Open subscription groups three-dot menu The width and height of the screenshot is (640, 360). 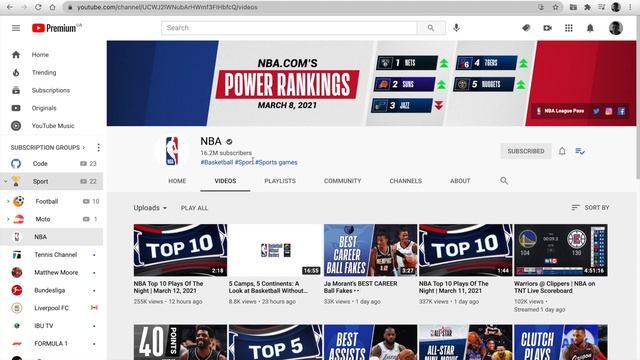(98, 147)
